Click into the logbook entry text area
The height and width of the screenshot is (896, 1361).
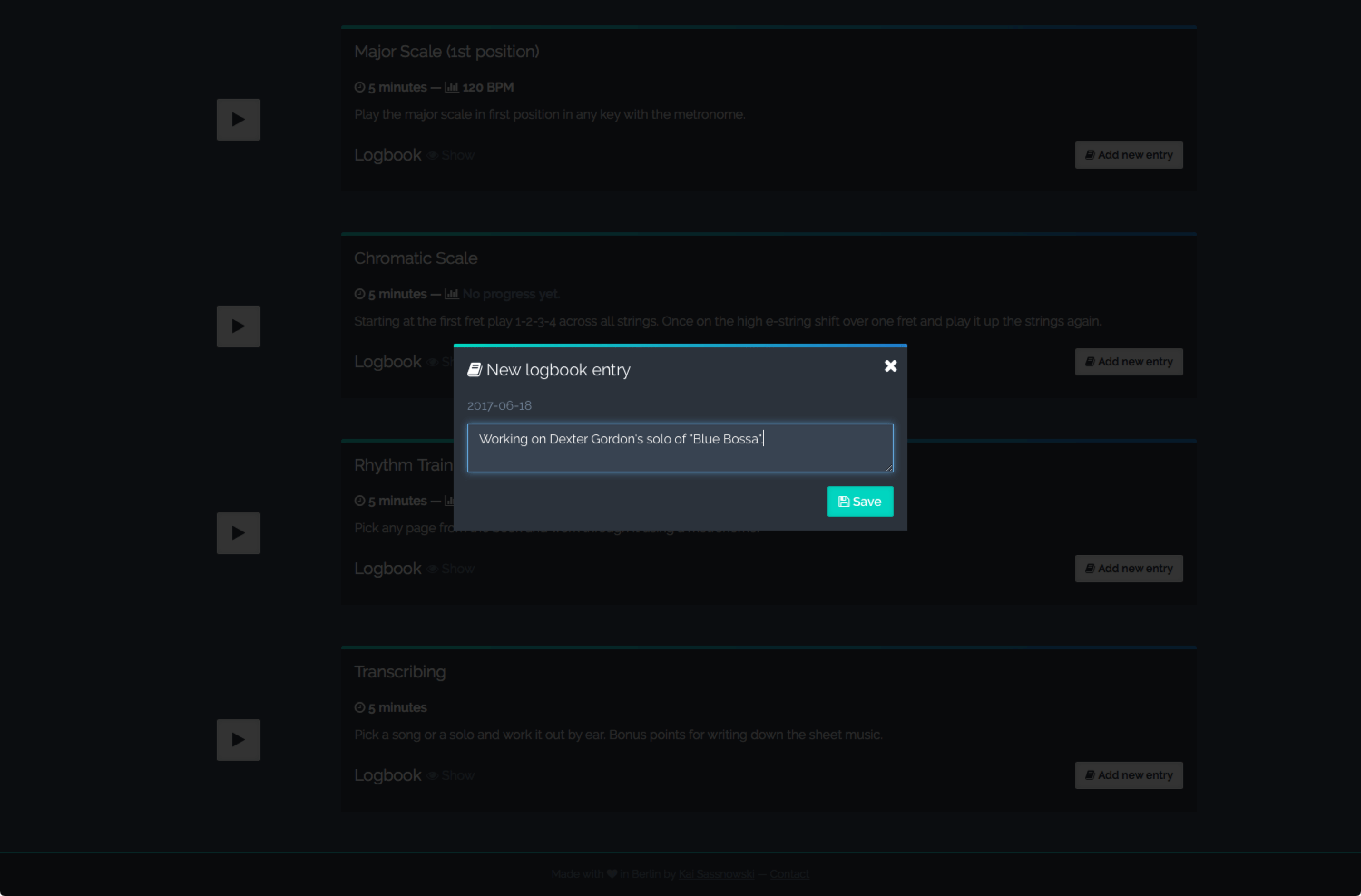pyautogui.click(x=680, y=448)
